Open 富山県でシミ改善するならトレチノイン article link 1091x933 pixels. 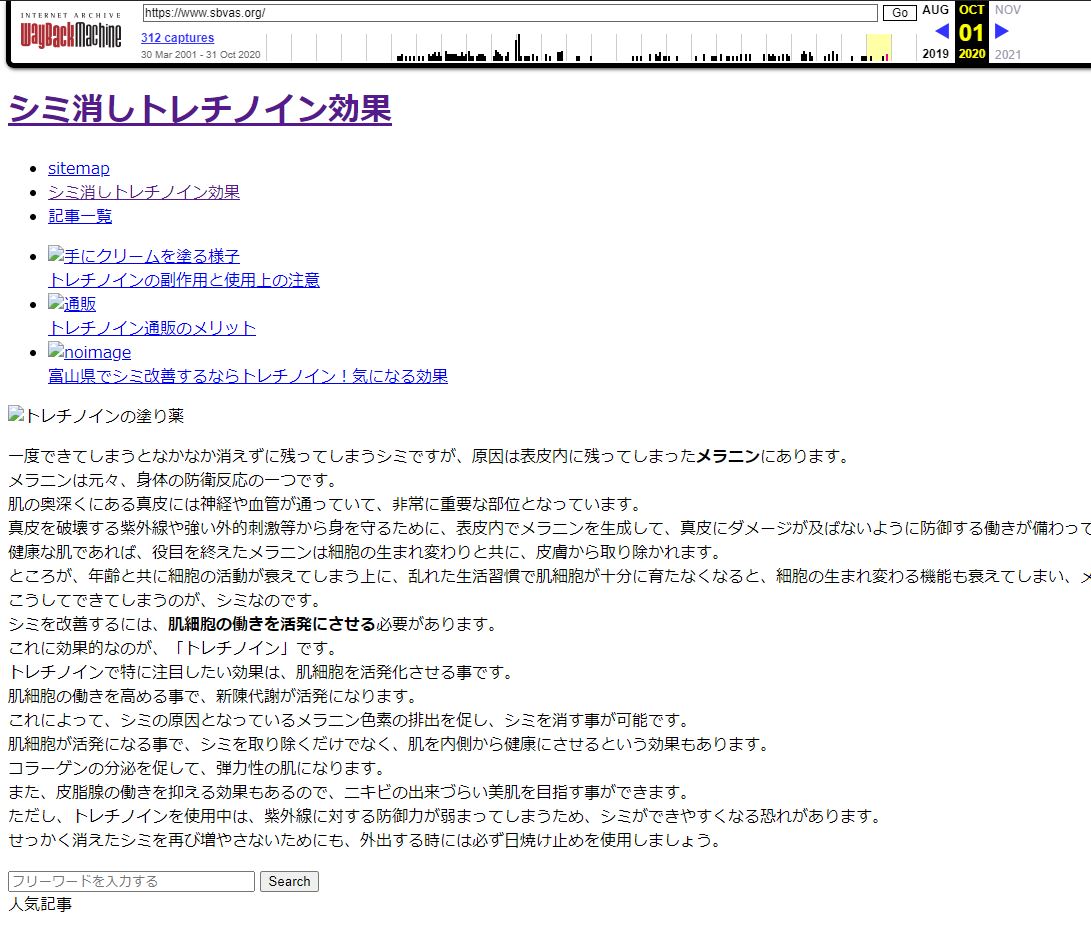pos(248,376)
